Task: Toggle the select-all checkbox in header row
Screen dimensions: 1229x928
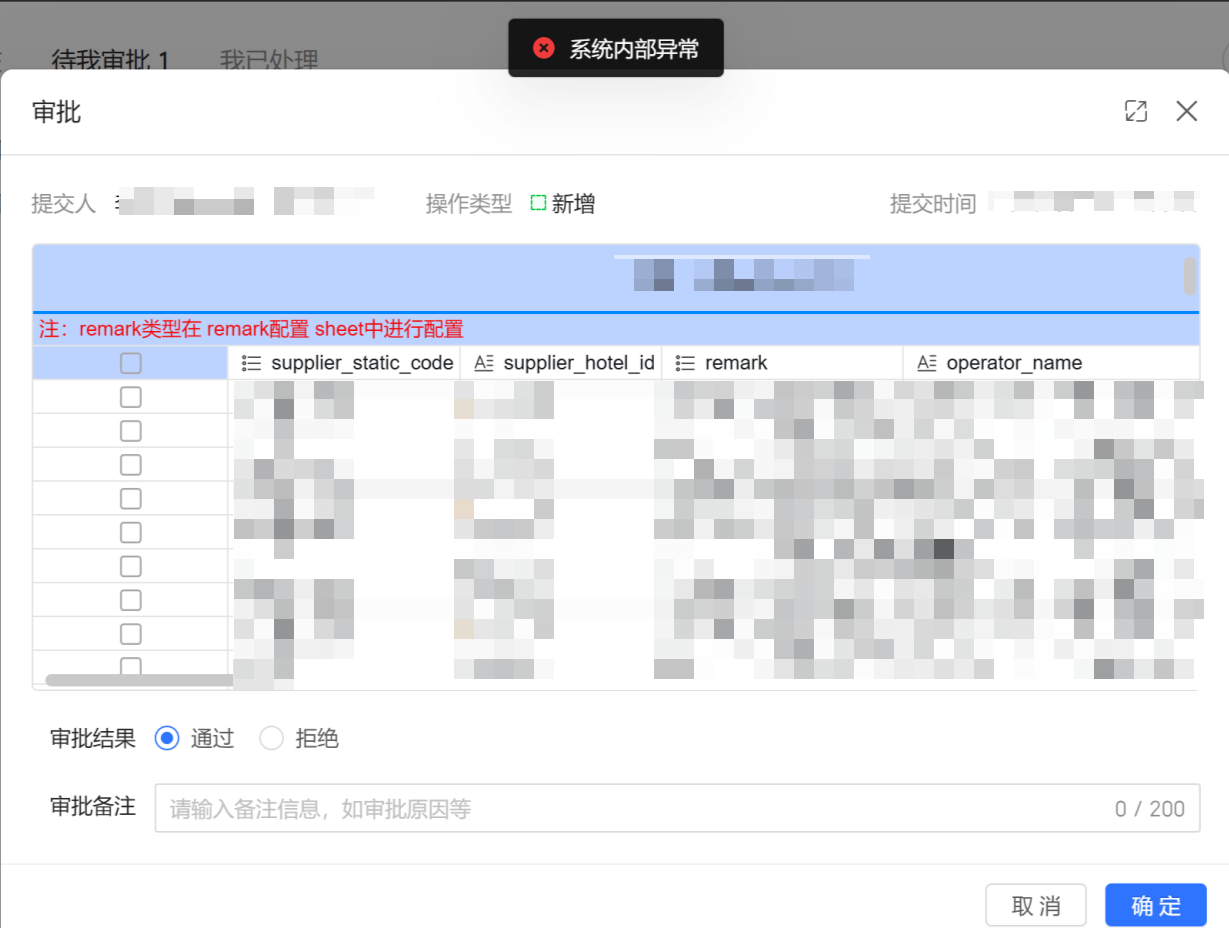Action: click(x=130, y=363)
